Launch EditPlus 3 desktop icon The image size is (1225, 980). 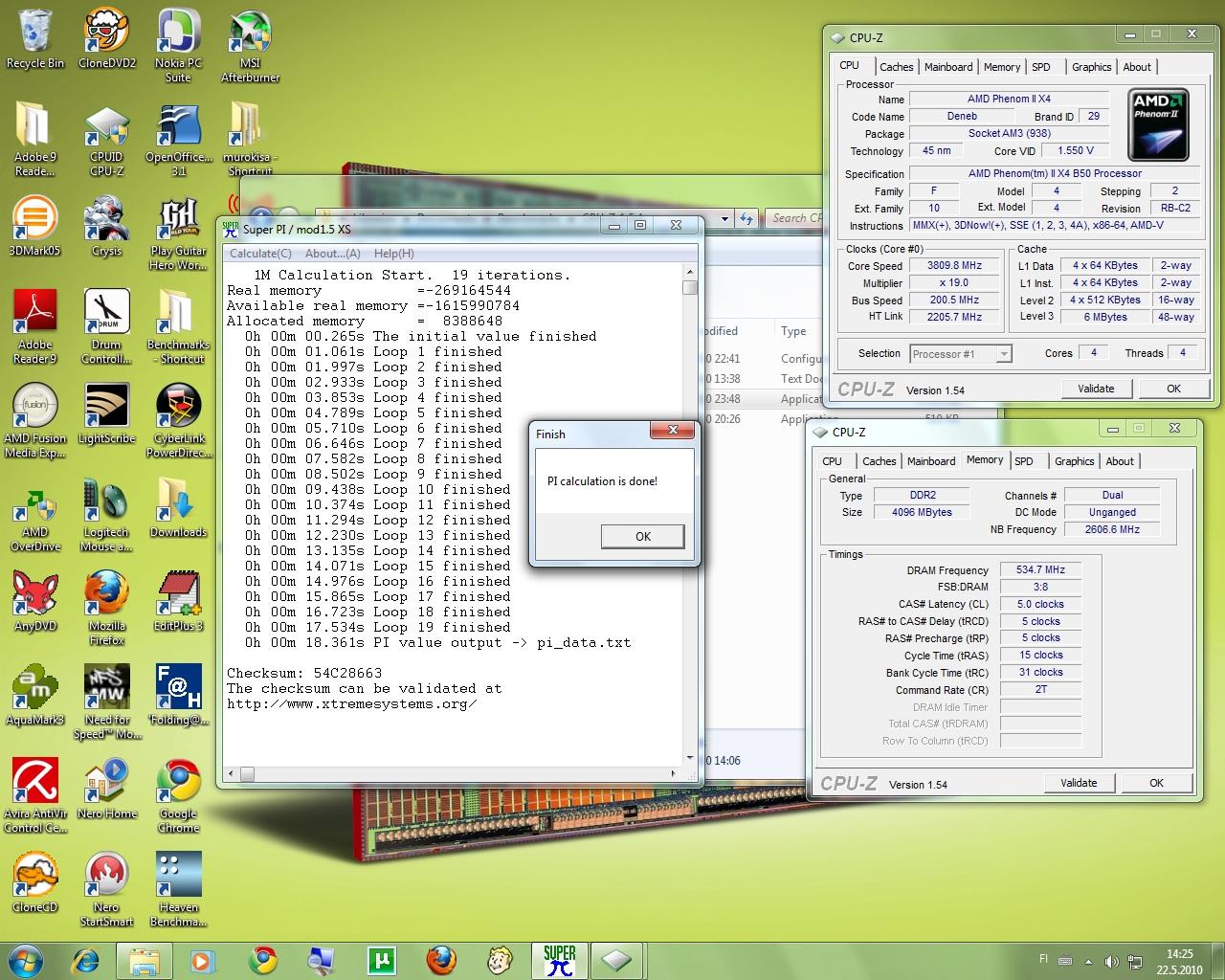click(178, 601)
